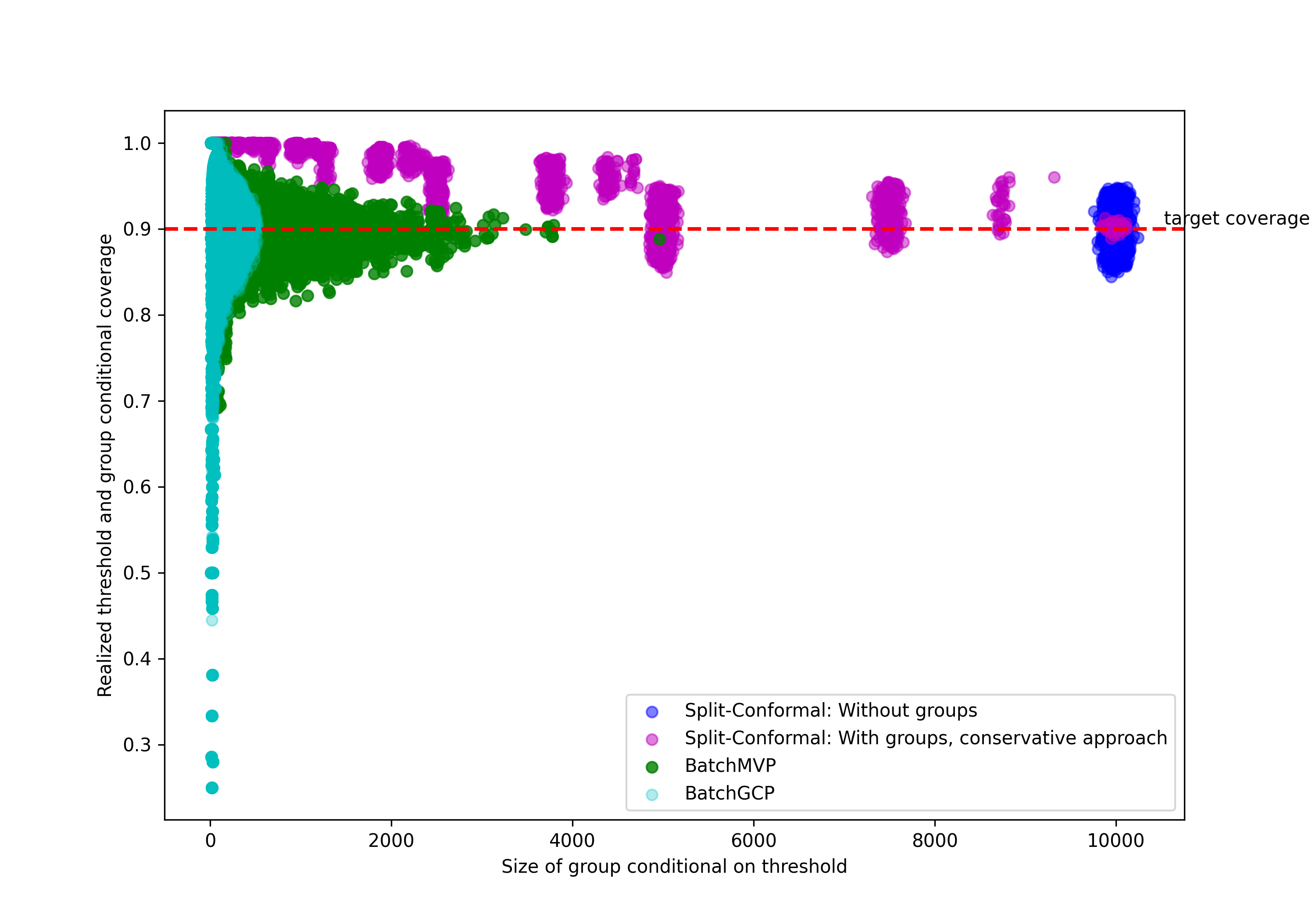Click the y-axis label about realized threshold coverage
1316x921 pixels.
coord(105,465)
